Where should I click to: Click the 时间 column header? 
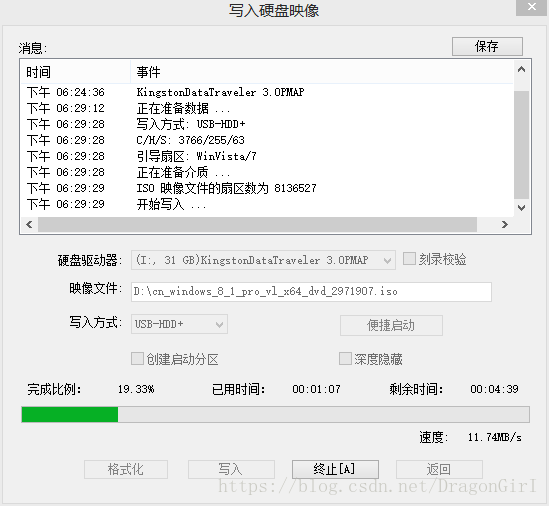(76, 72)
